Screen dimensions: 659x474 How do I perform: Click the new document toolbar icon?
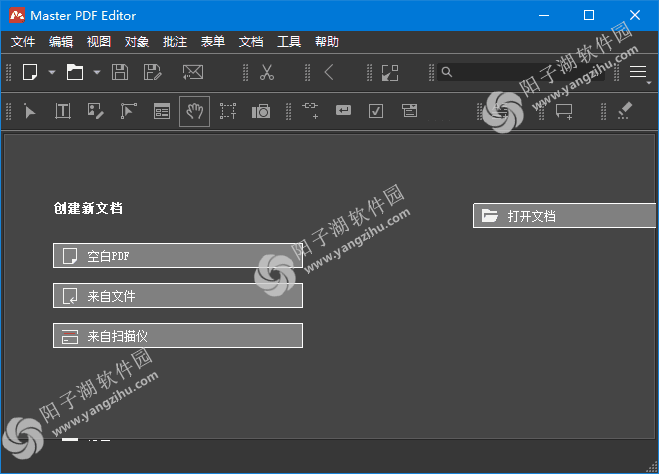coord(30,72)
